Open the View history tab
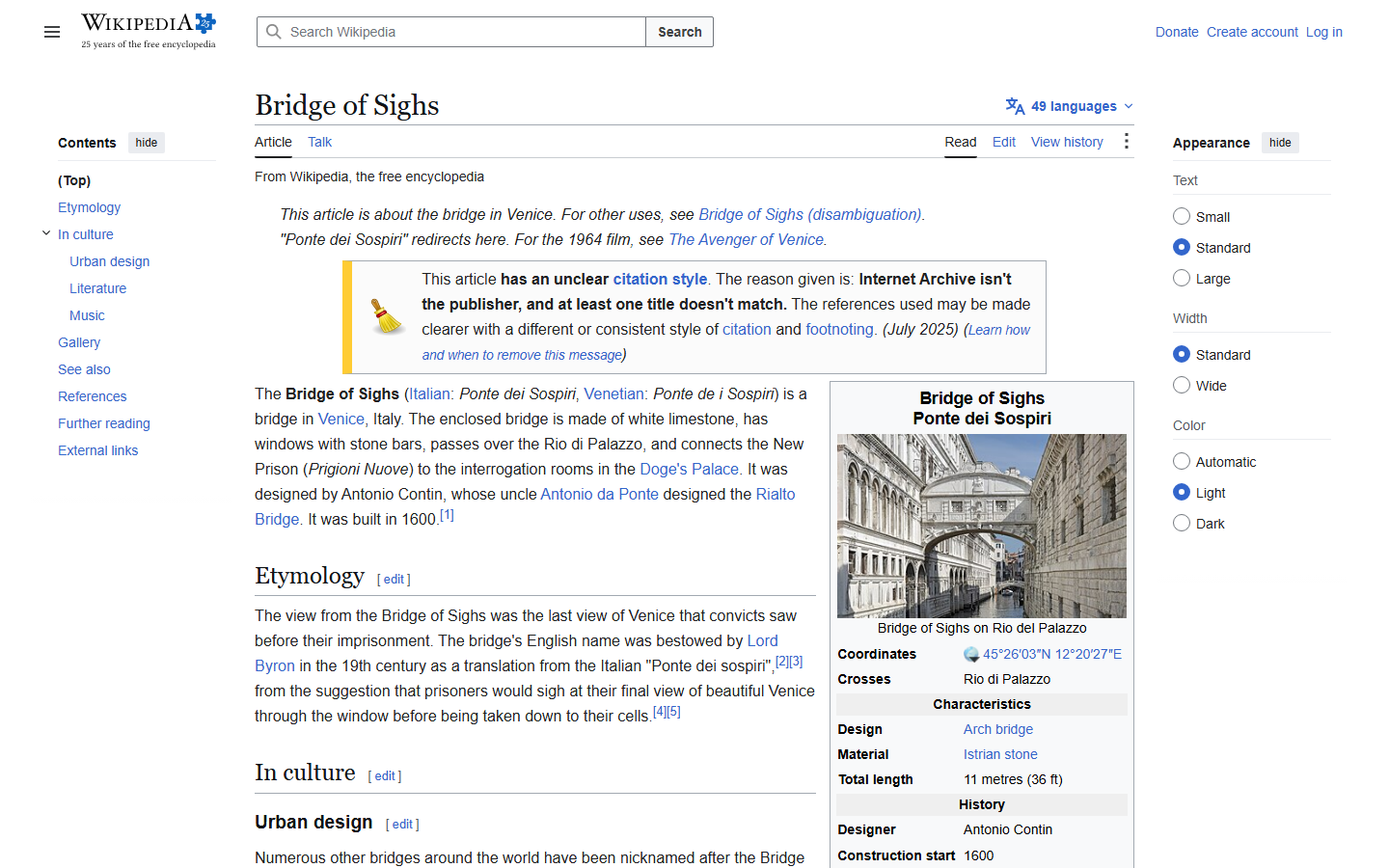Screen dimensions: 1389x868 click(x=1067, y=142)
